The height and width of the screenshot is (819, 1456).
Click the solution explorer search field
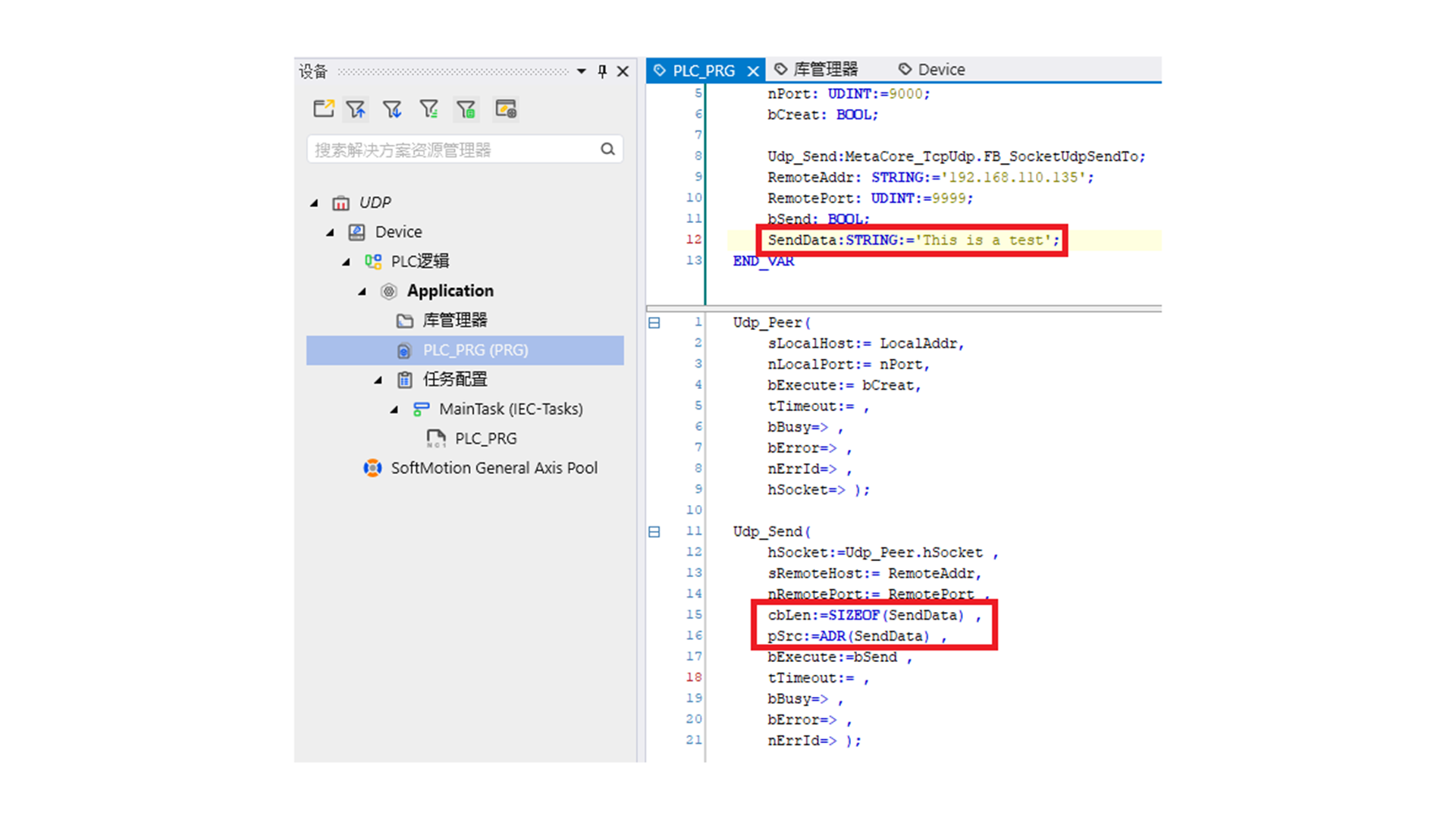(x=451, y=149)
